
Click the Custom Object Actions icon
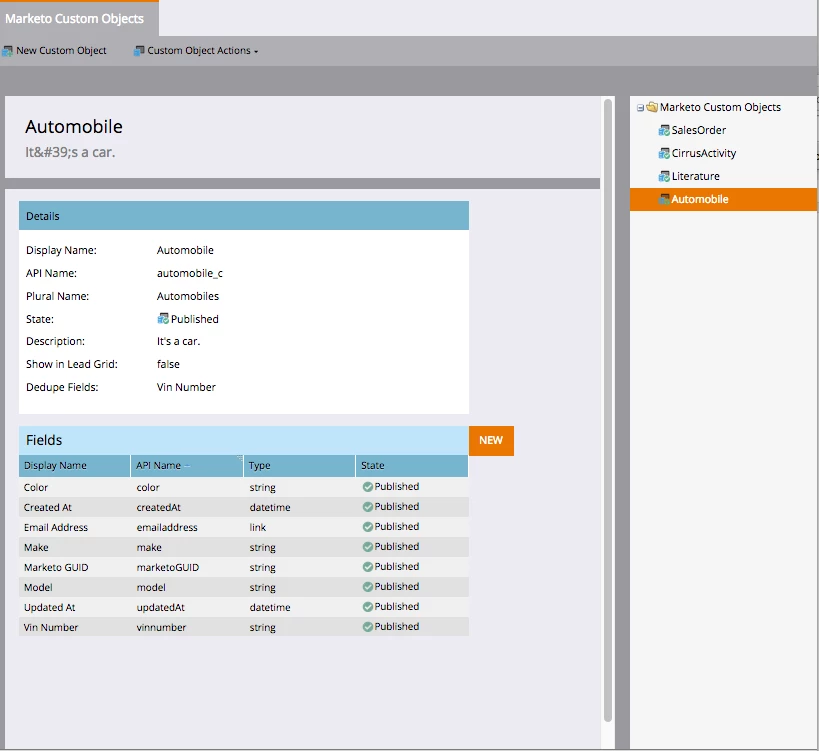point(139,51)
